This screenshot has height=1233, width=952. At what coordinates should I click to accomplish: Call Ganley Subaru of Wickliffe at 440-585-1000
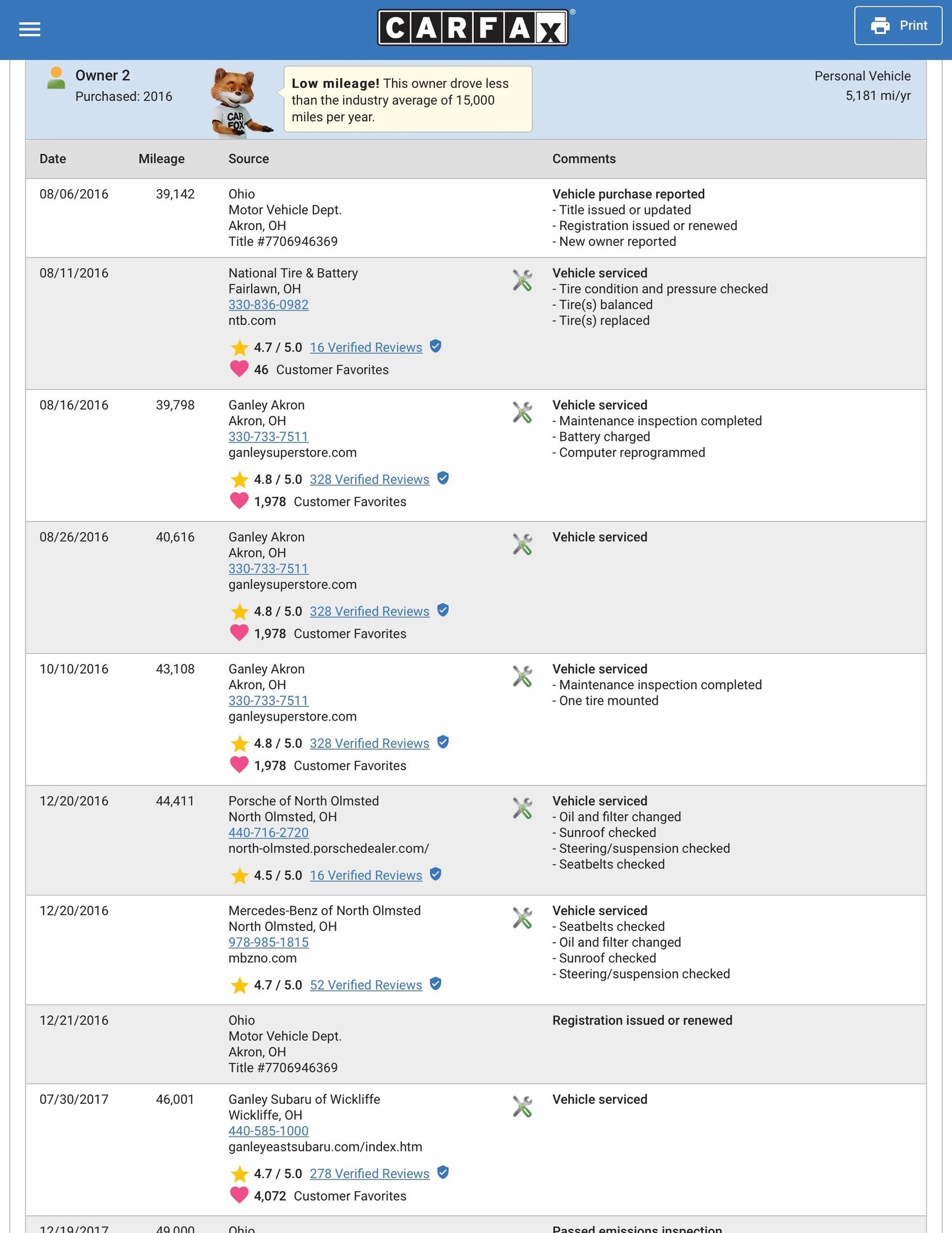[268, 1131]
